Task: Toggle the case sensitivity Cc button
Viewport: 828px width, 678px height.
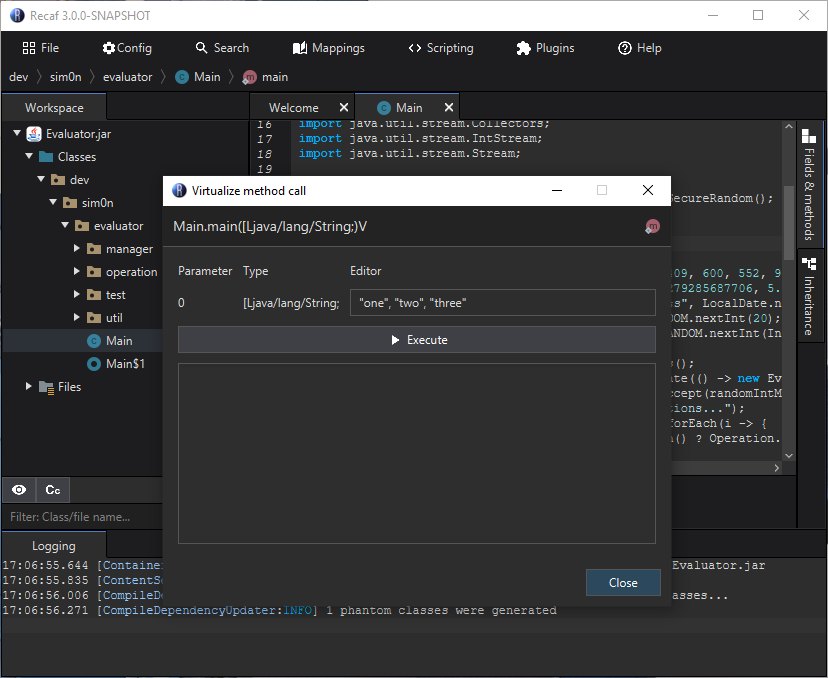Action: point(53,490)
